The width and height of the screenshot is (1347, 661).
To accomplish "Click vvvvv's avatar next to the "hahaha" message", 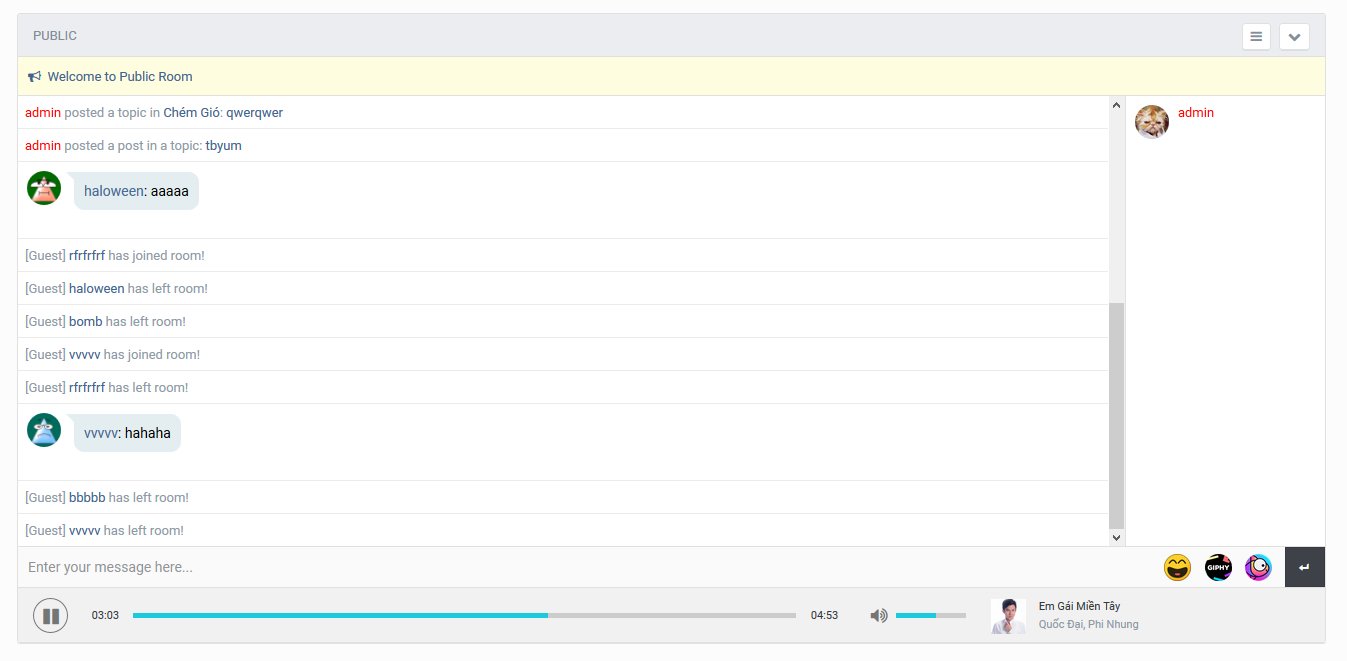I will click(44, 430).
